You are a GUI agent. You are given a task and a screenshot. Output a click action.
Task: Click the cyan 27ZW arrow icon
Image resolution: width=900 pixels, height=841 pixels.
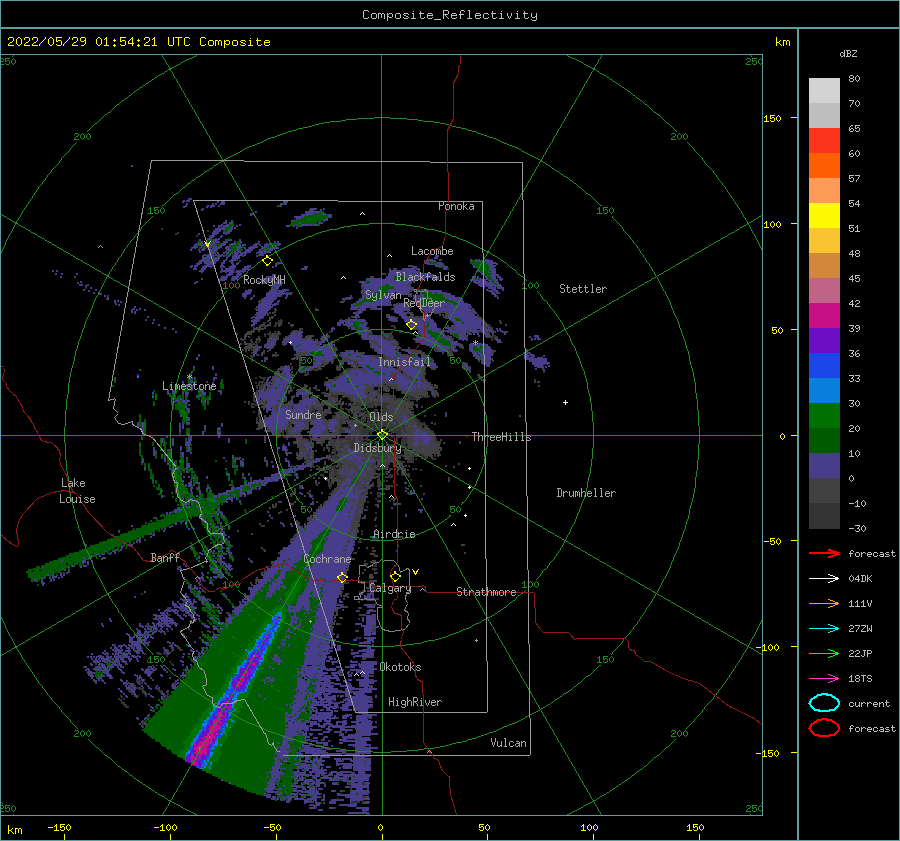coord(824,629)
